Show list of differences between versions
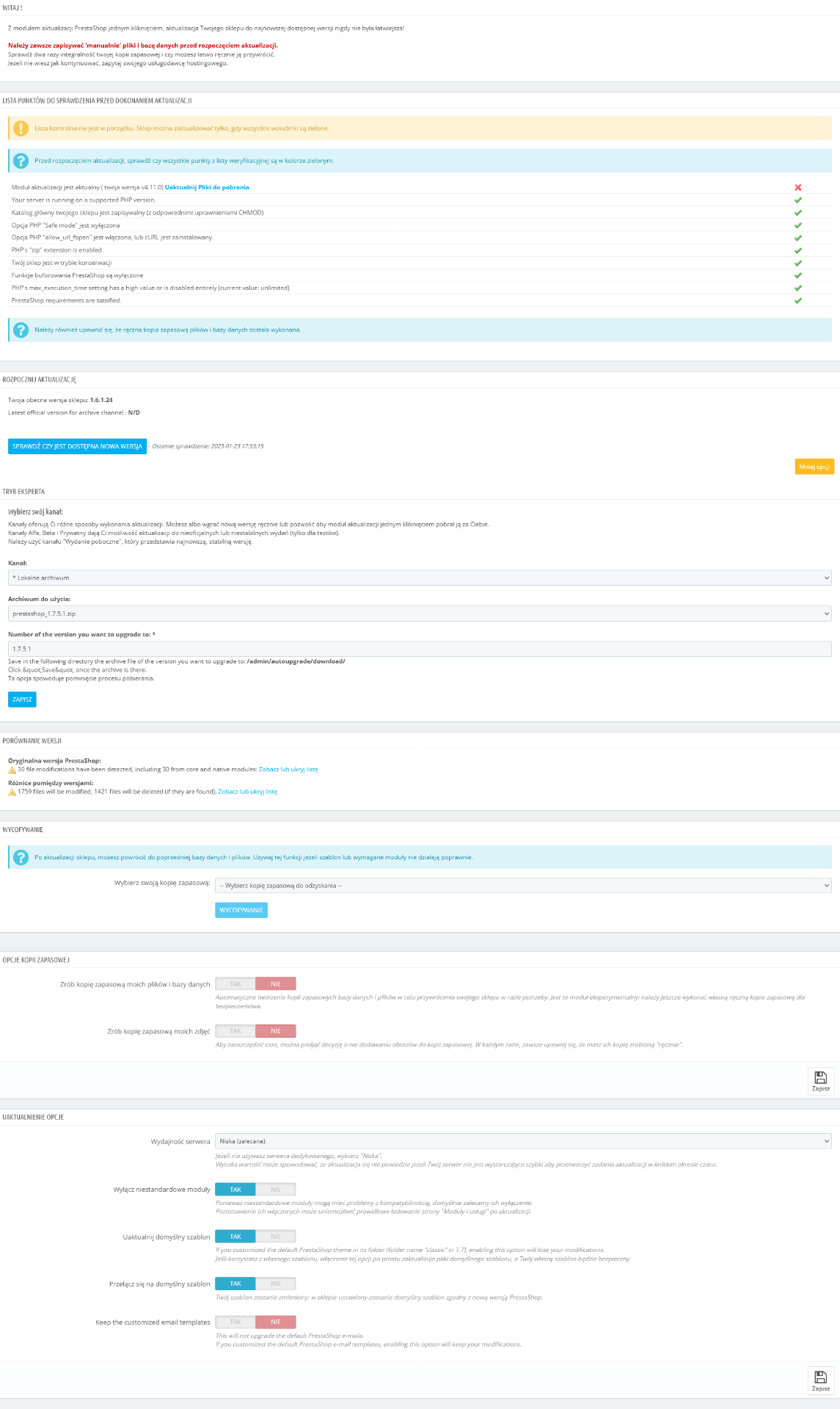This screenshot has width=840, height=1409. 248,792
